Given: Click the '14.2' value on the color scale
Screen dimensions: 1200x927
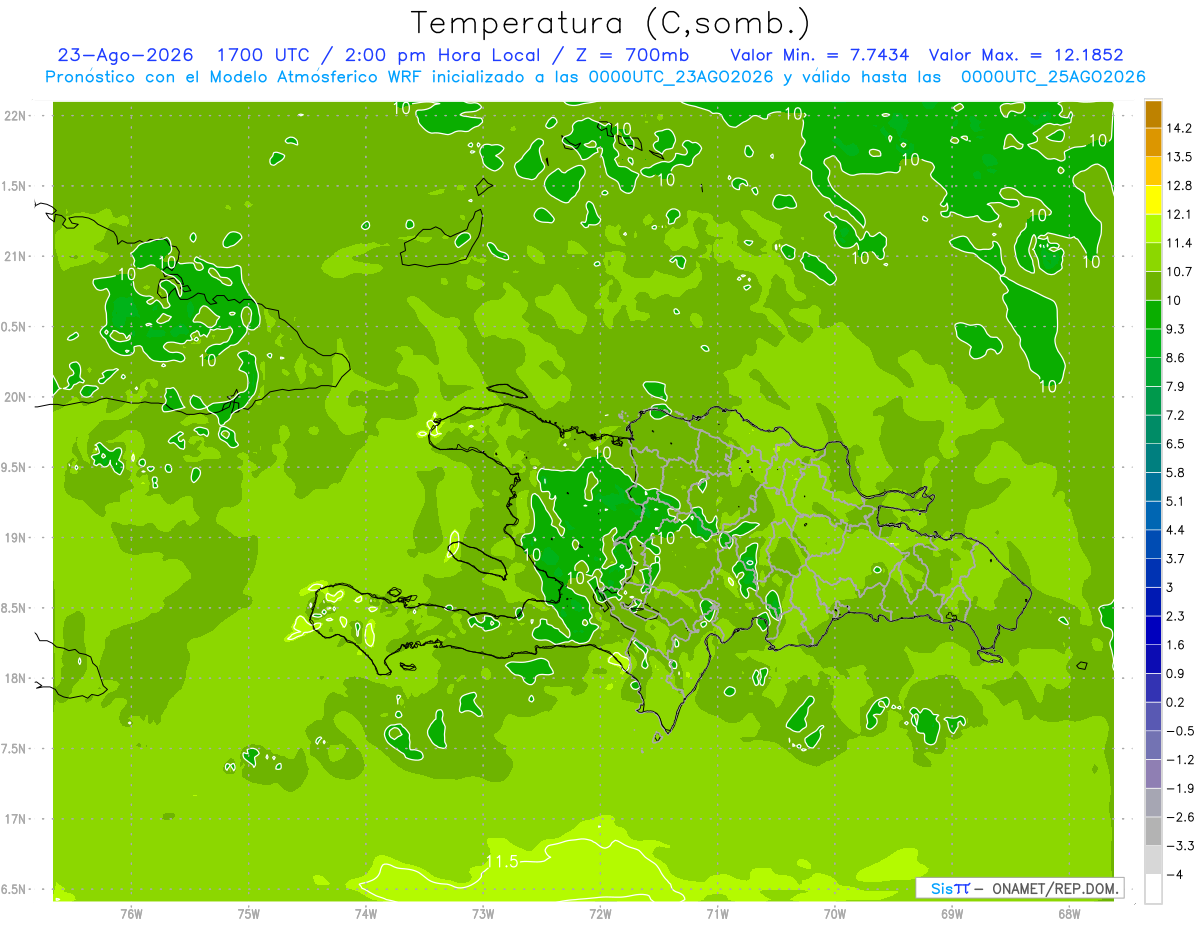Looking at the screenshot, I should point(1179,128).
